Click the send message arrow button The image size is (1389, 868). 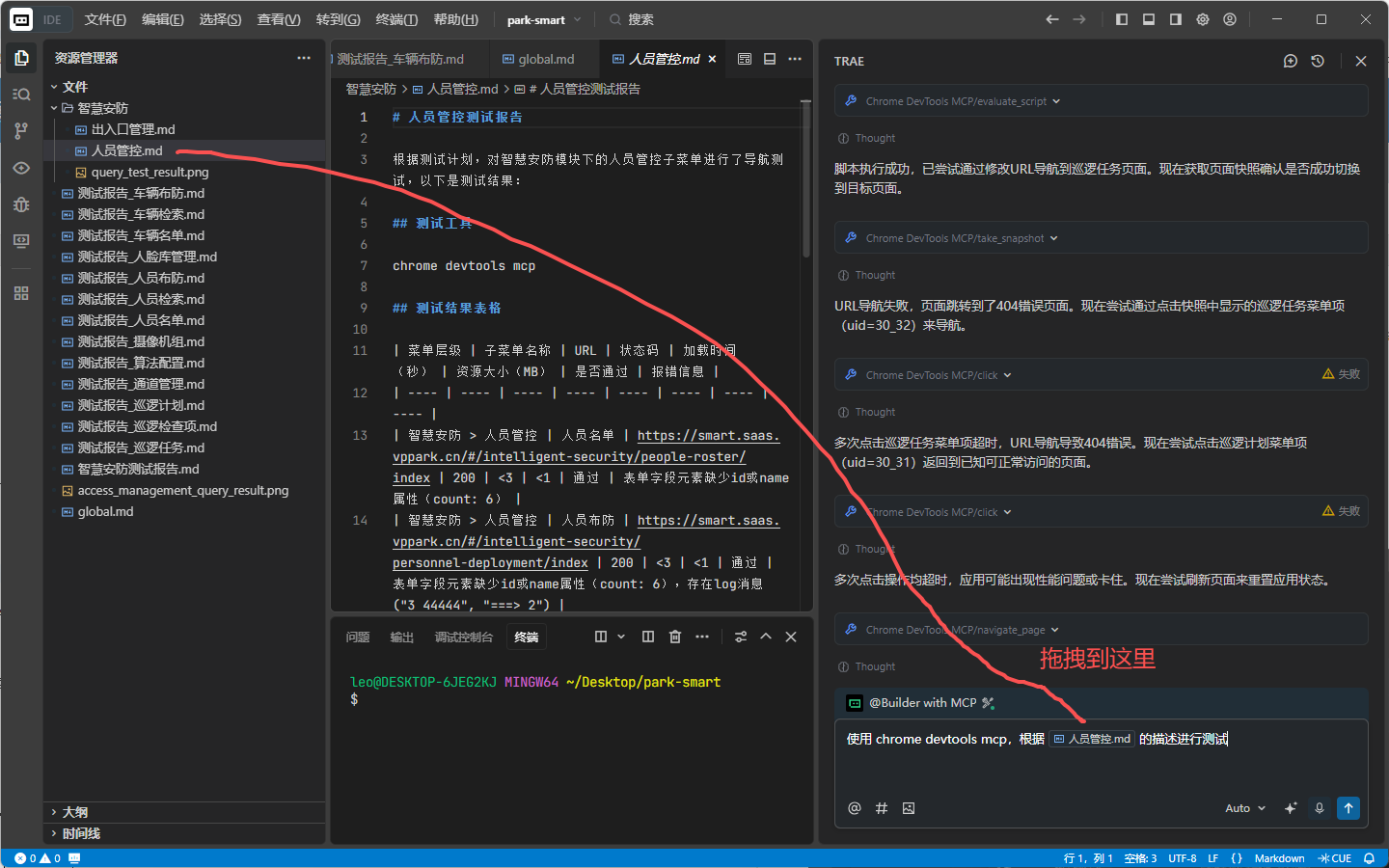(x=1348, y=808)
